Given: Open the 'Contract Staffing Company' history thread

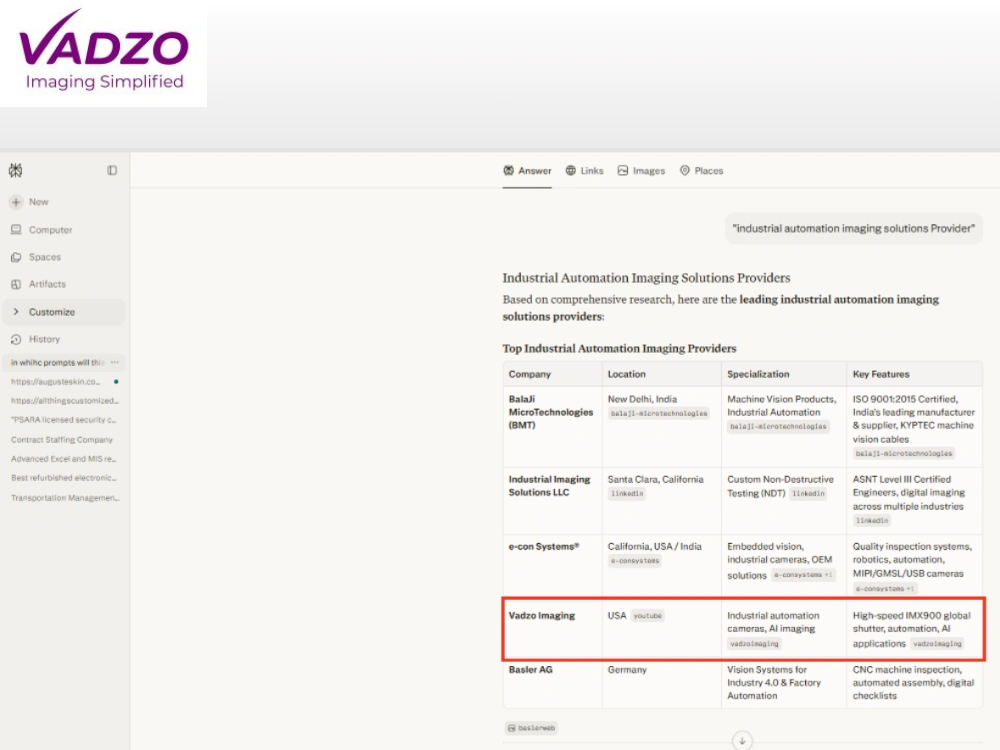Looking at the screenshot, I should [62, 439].
